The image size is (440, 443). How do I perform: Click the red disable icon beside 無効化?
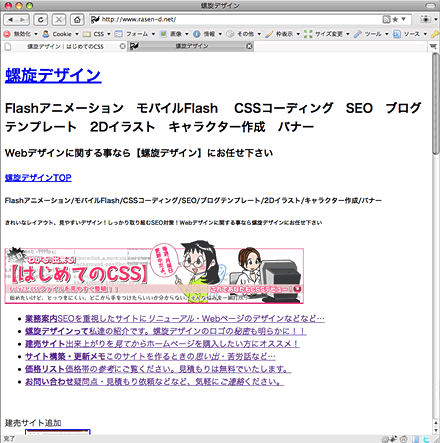pos(7,34)
